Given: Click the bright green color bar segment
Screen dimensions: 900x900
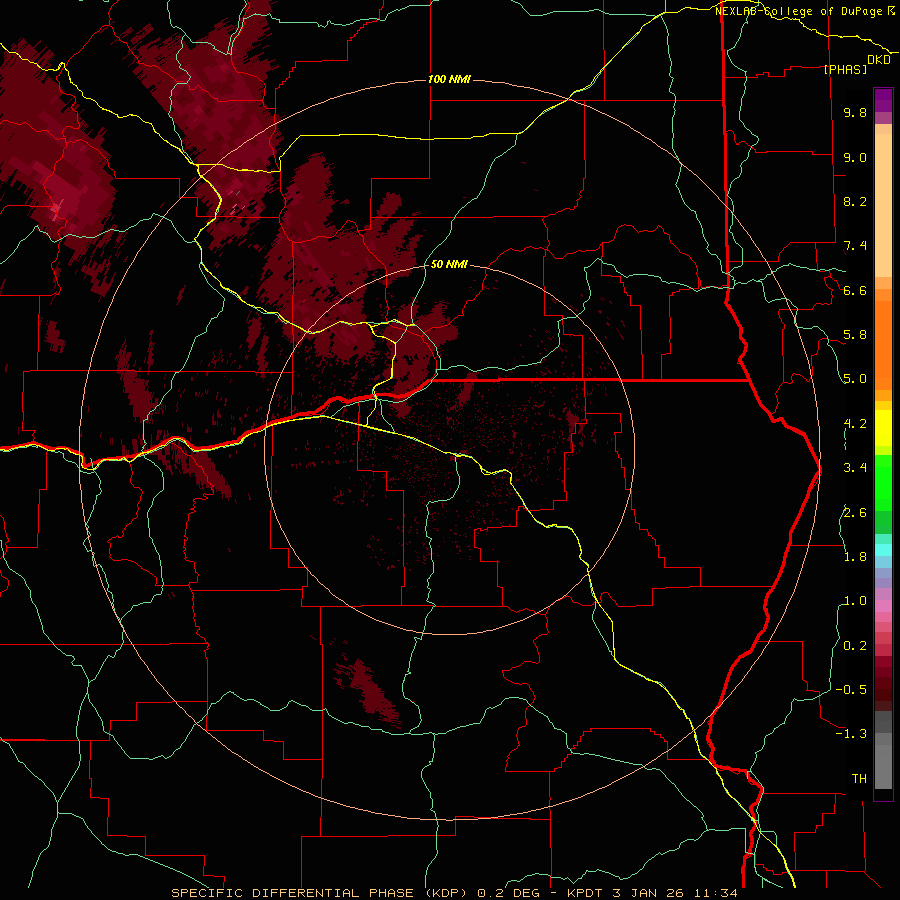Looking at the screenshot, I should coord(883,482).
